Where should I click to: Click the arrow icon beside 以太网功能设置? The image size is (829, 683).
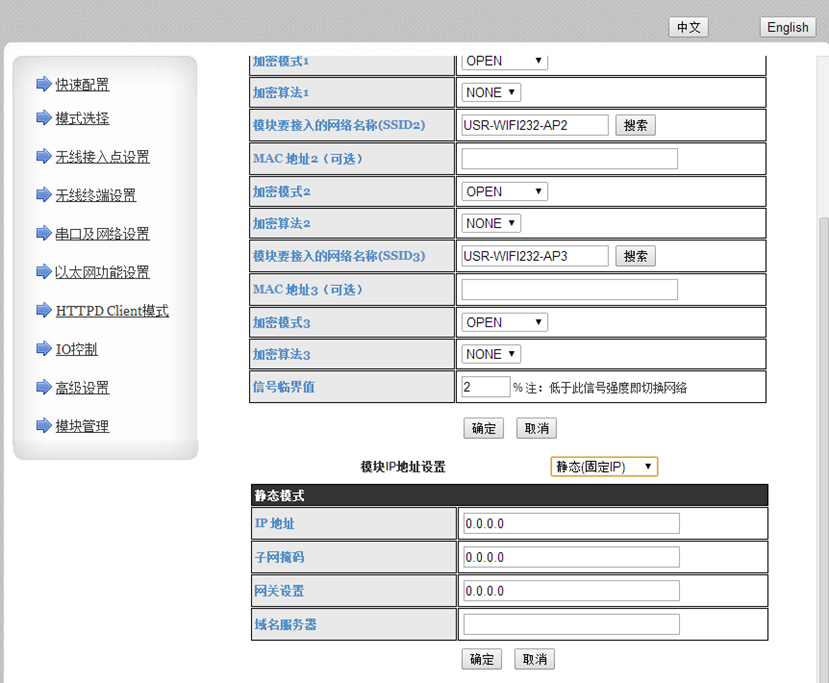[43, 272]
